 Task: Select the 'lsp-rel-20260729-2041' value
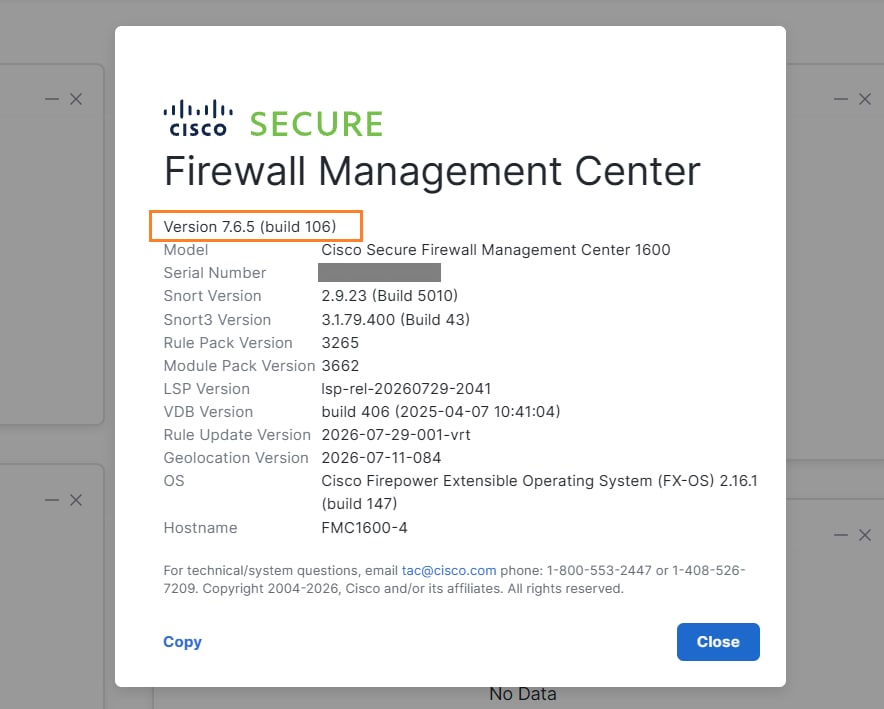[x=406, y=389]
